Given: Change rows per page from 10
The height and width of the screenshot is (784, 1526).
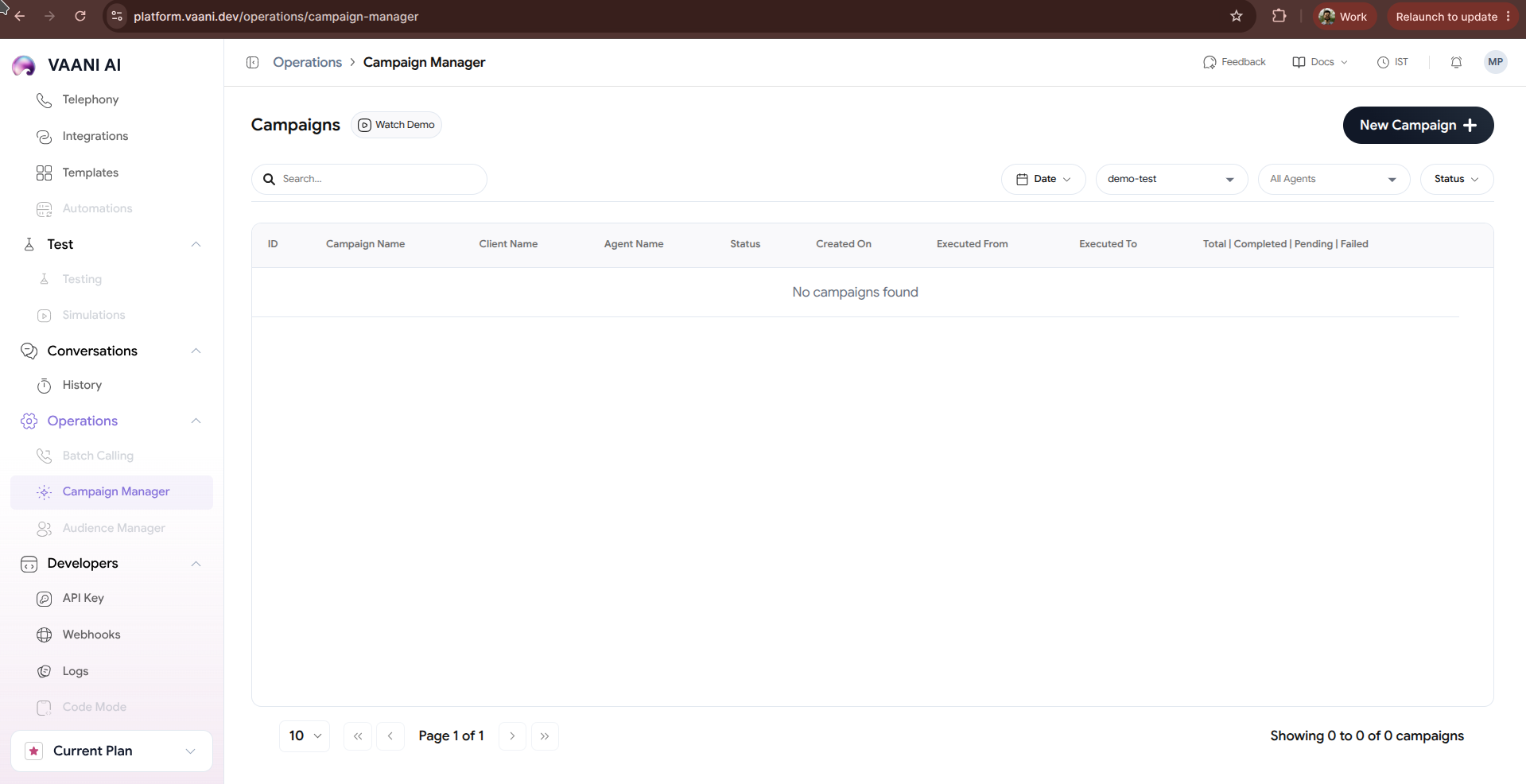Looking at the screenshot, I should (x=305, y=736).
